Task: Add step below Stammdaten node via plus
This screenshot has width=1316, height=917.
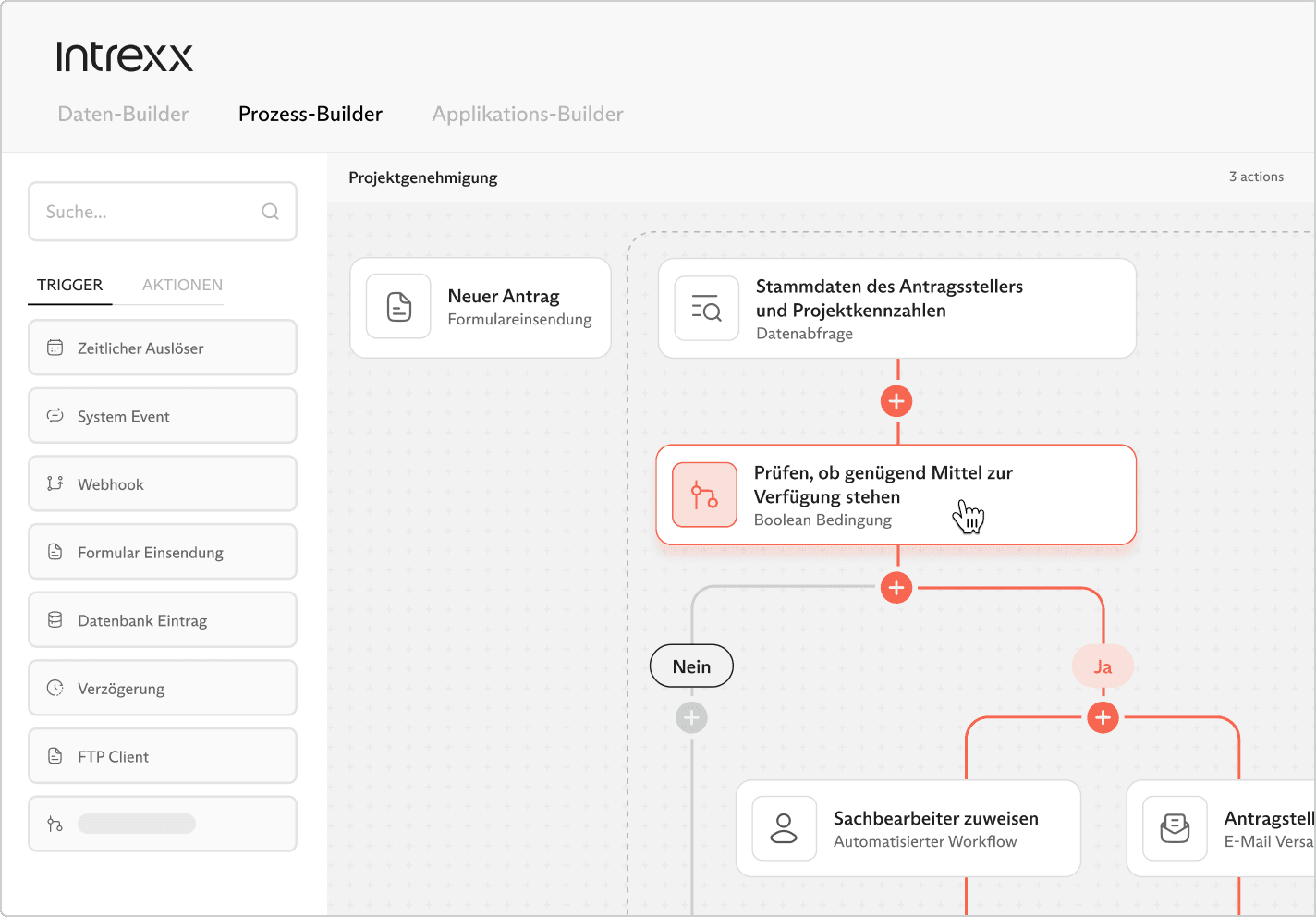Action: click(x=896, y=401)
